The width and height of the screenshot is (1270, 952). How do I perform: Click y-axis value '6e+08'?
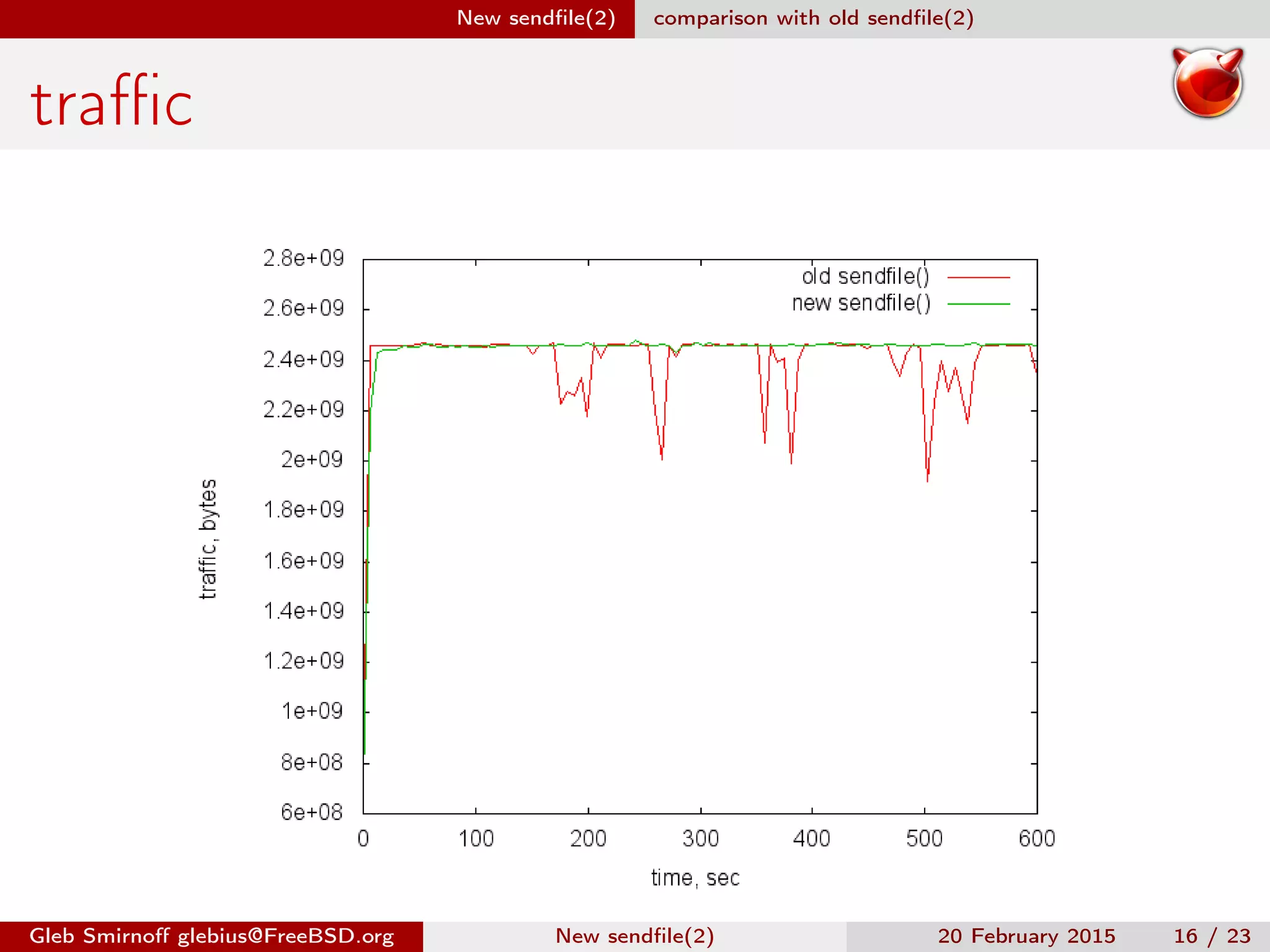[x=312, y=813]
